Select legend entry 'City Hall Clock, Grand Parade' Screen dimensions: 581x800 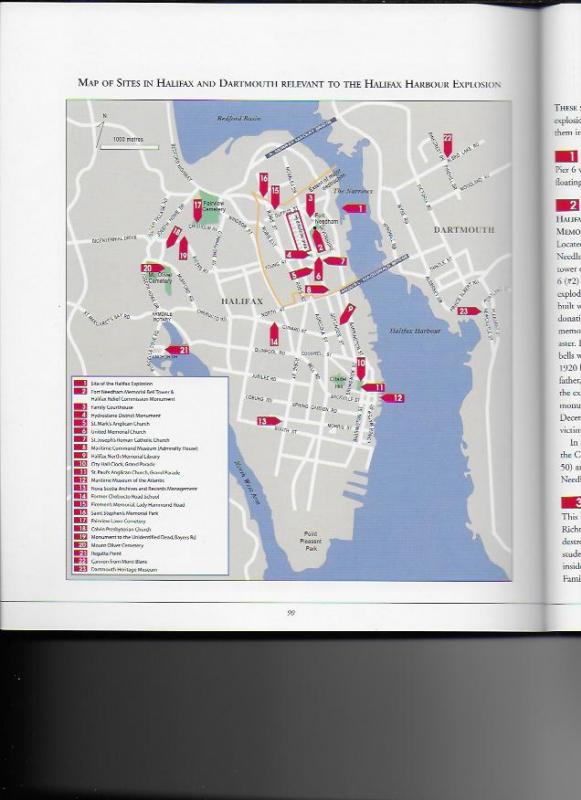(115, 464)
